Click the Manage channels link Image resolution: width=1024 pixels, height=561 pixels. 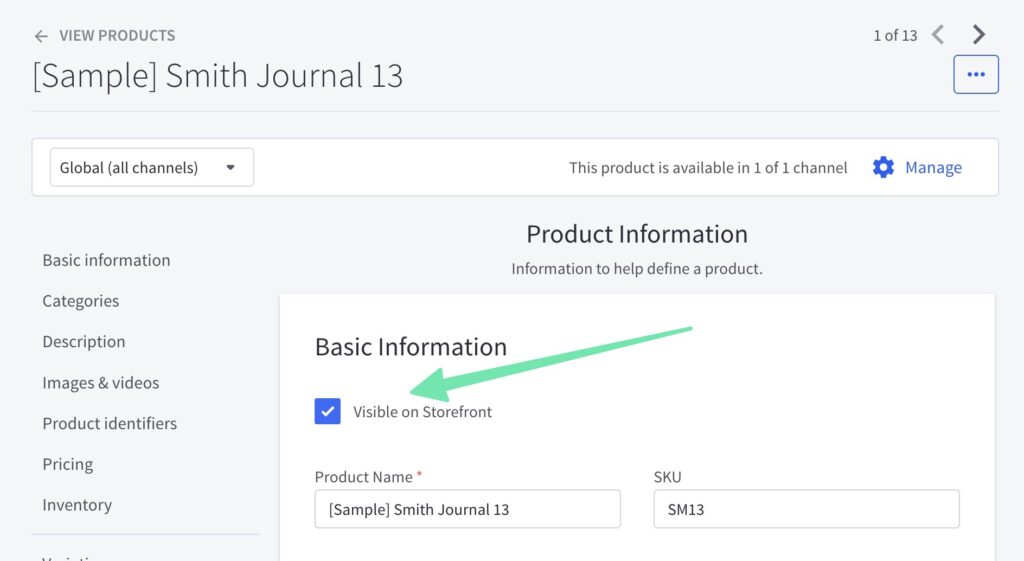pyautogui.click(x=933, y=167)
